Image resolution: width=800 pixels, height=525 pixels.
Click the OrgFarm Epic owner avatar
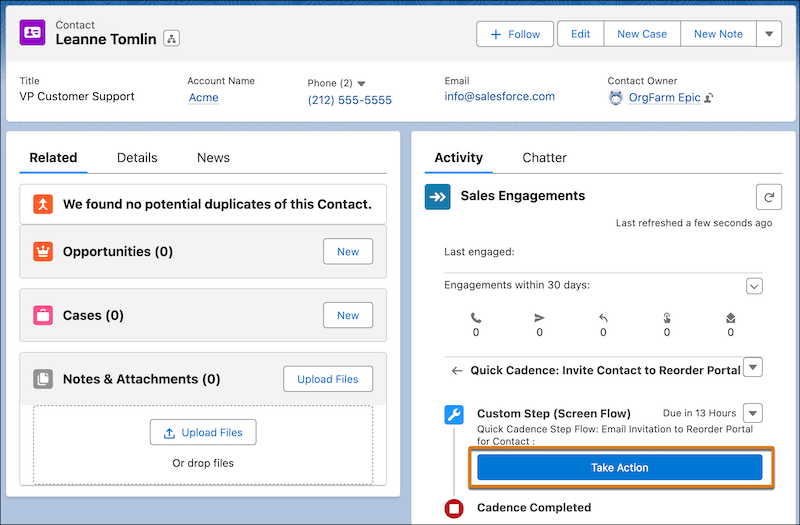pos(616,97)
